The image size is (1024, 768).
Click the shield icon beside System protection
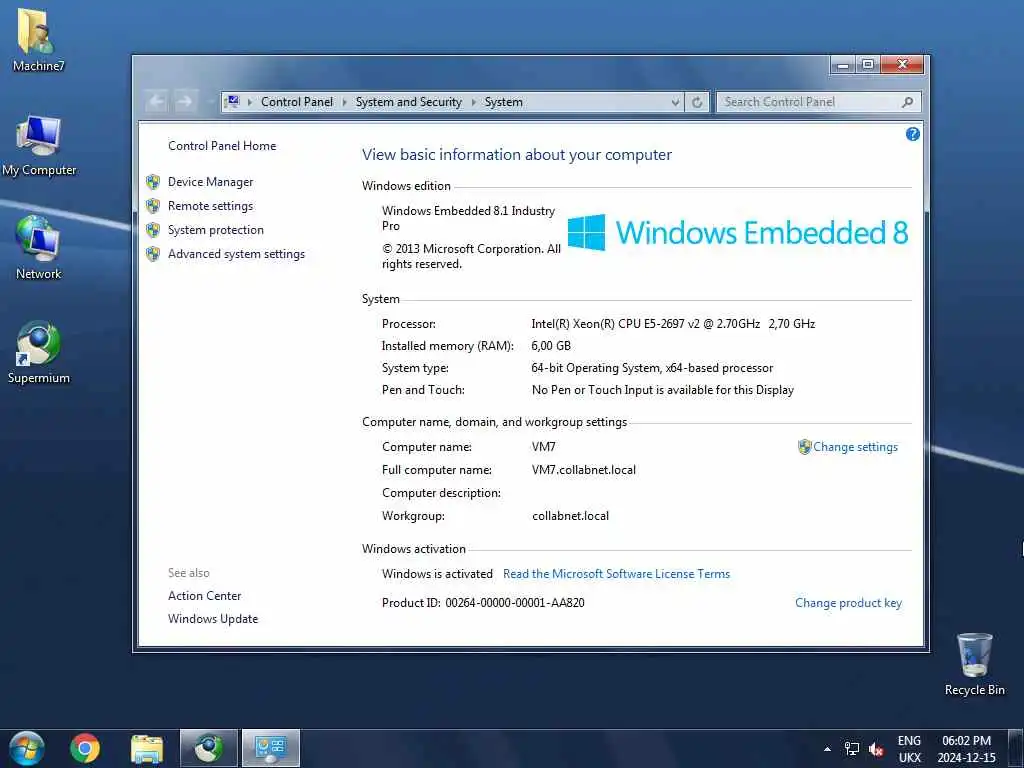point(153,230)
